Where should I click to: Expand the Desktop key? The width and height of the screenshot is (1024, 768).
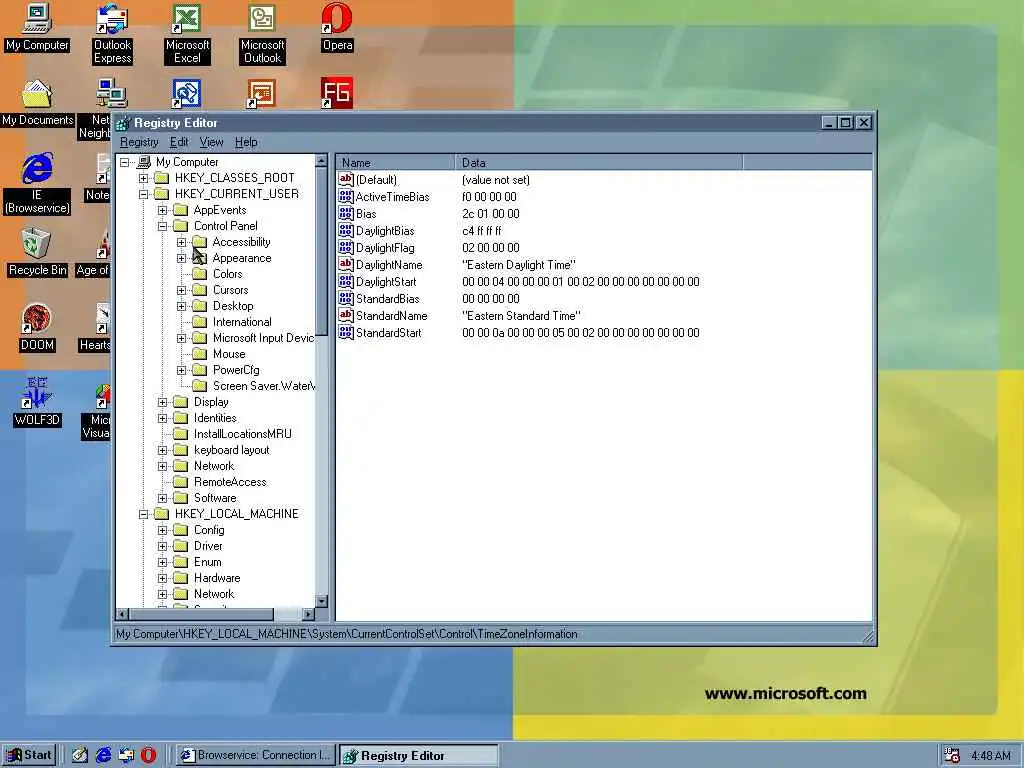pyautogui.click(x=182, y=306)
